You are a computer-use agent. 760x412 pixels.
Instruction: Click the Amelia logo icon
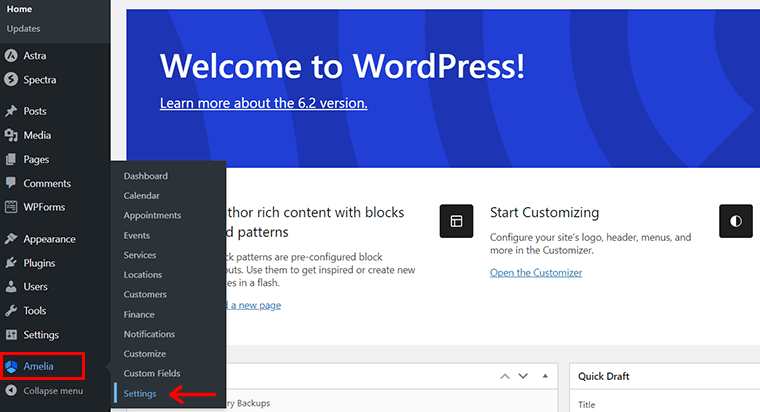tap(11, 367)
